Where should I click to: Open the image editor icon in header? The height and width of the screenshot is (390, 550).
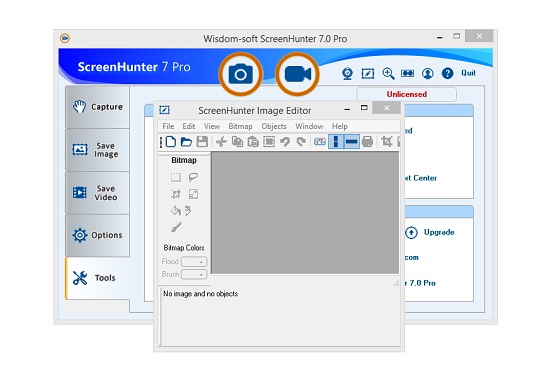[x=368, y=74]
